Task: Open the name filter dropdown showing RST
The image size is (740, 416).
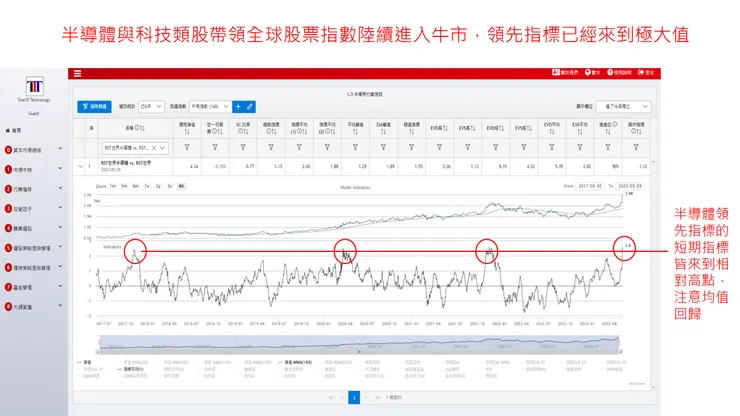Action: 162,148
